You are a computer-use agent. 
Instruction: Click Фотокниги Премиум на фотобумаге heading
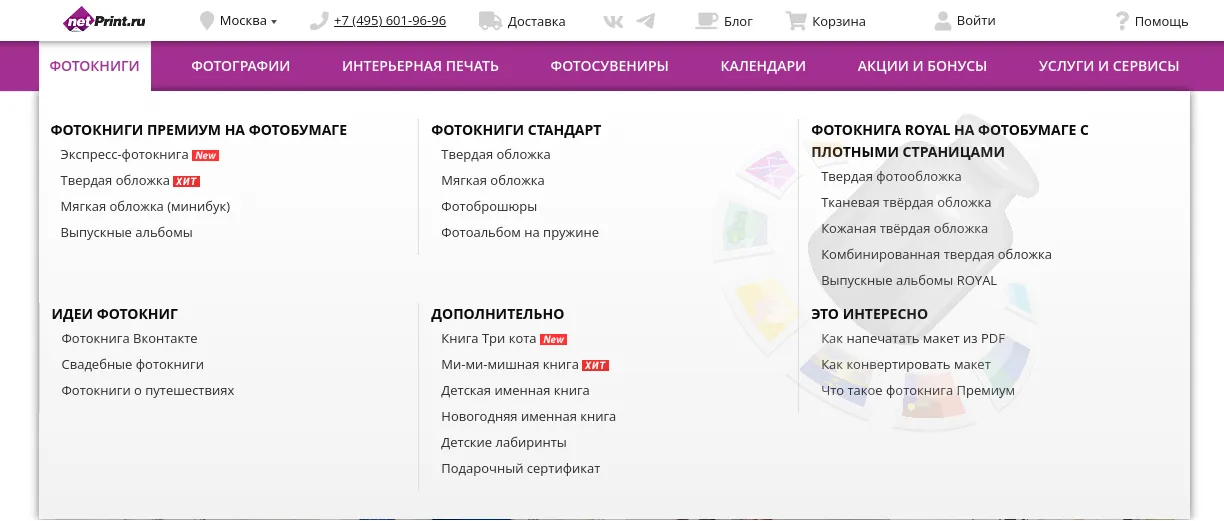tap(199, 130)
